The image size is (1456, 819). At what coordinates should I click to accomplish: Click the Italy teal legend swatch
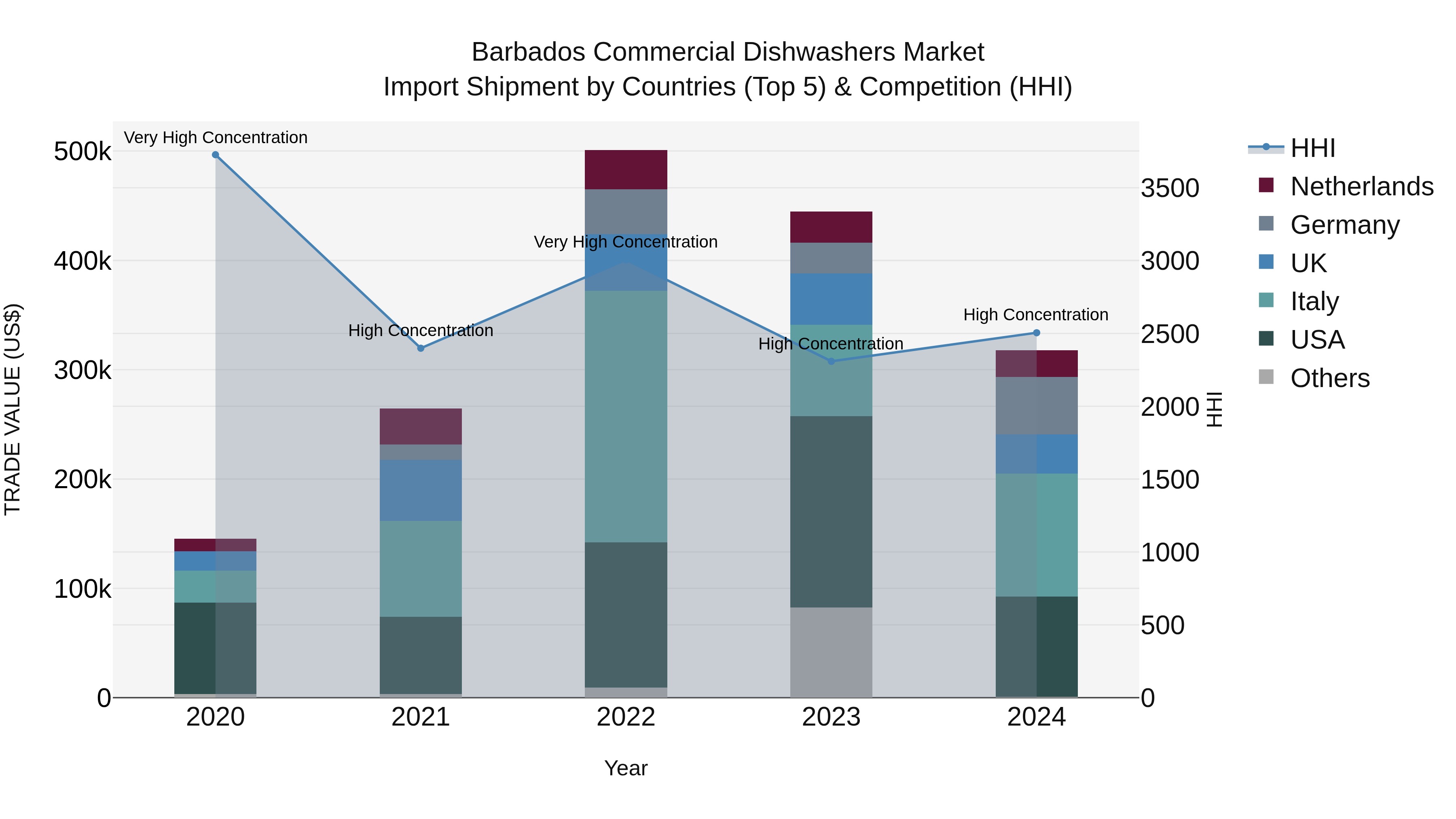pos(1266,300)
